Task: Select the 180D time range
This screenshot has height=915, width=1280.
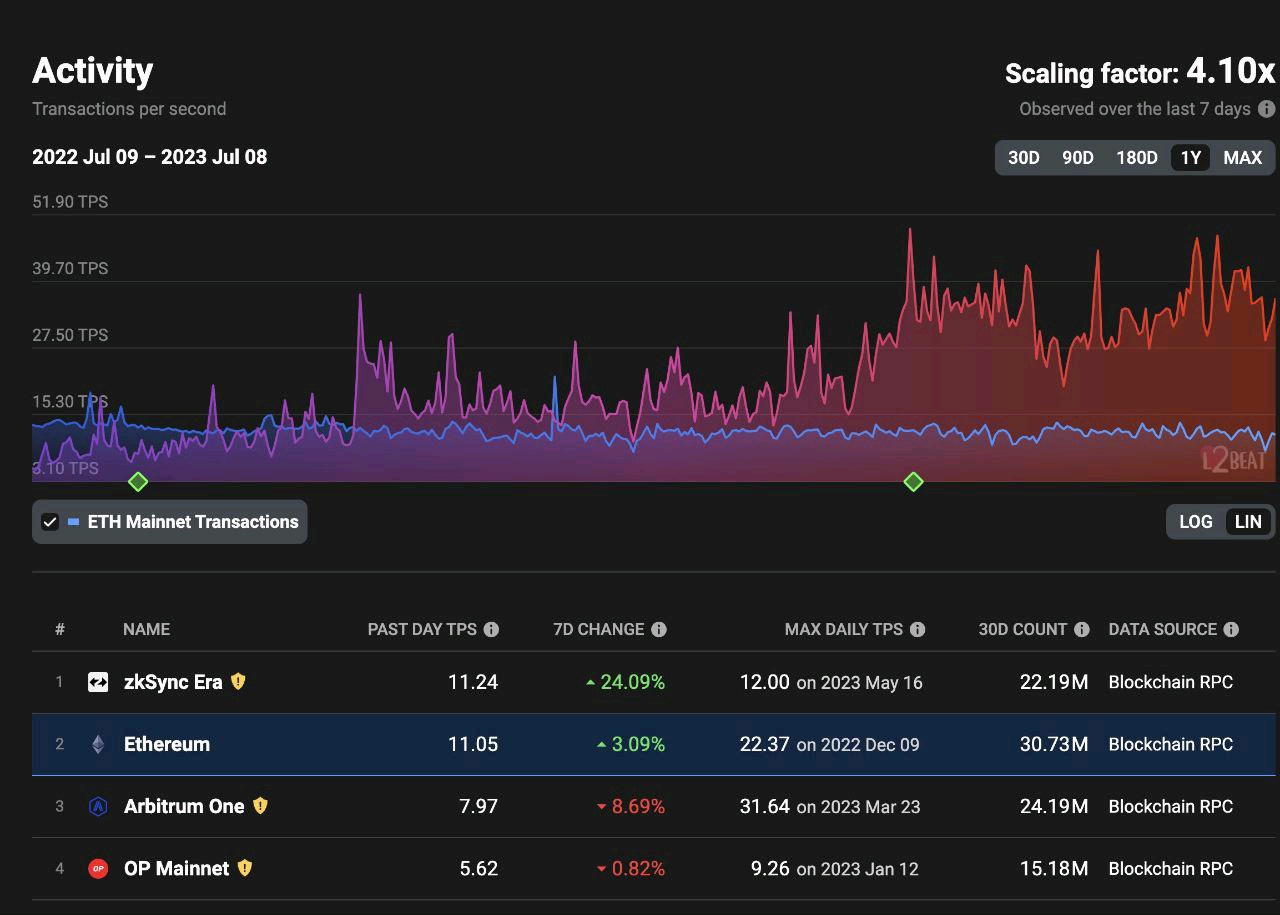Action: click(x=1136, y=158)
